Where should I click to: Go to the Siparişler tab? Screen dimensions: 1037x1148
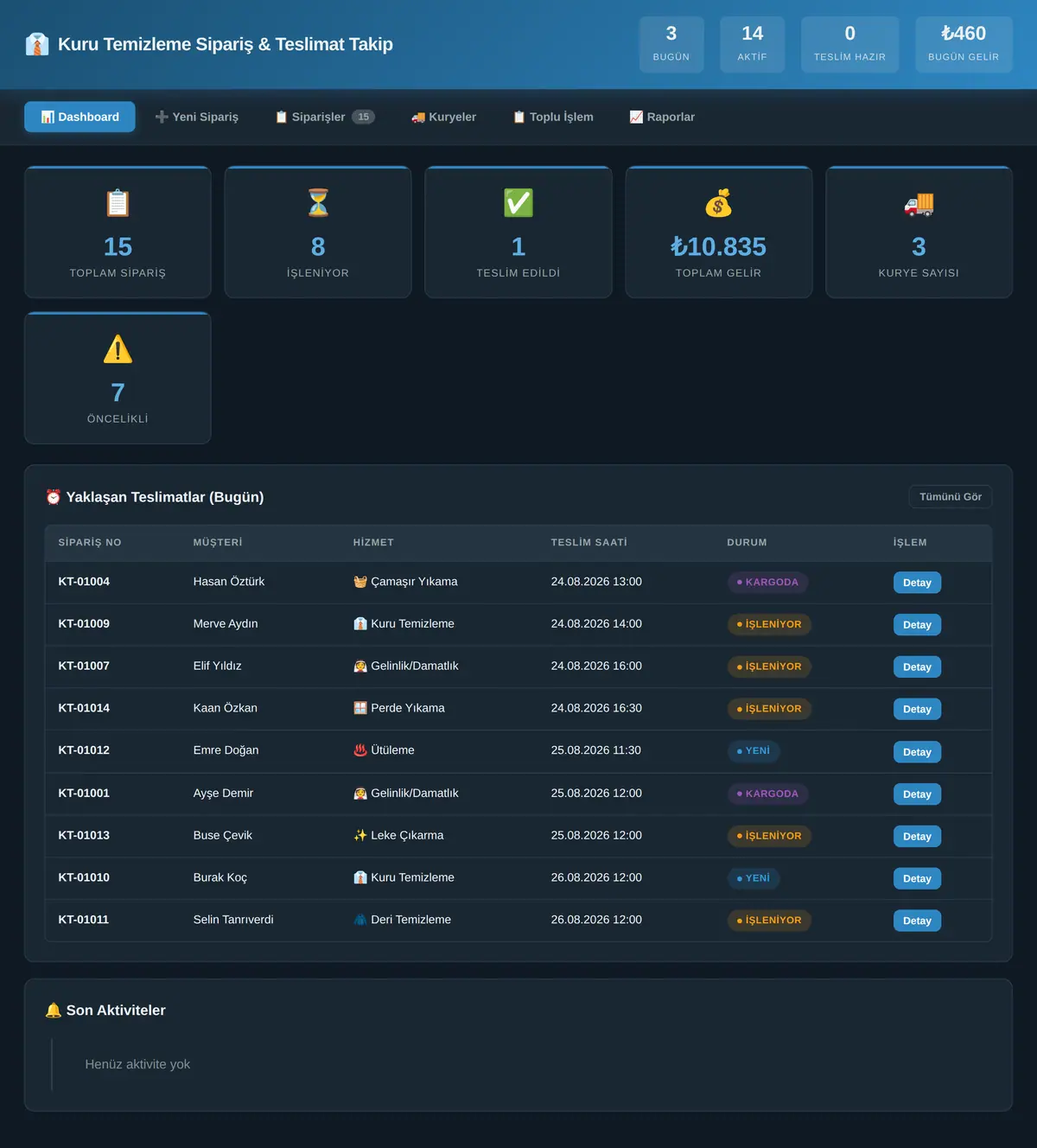coord(324,117)
